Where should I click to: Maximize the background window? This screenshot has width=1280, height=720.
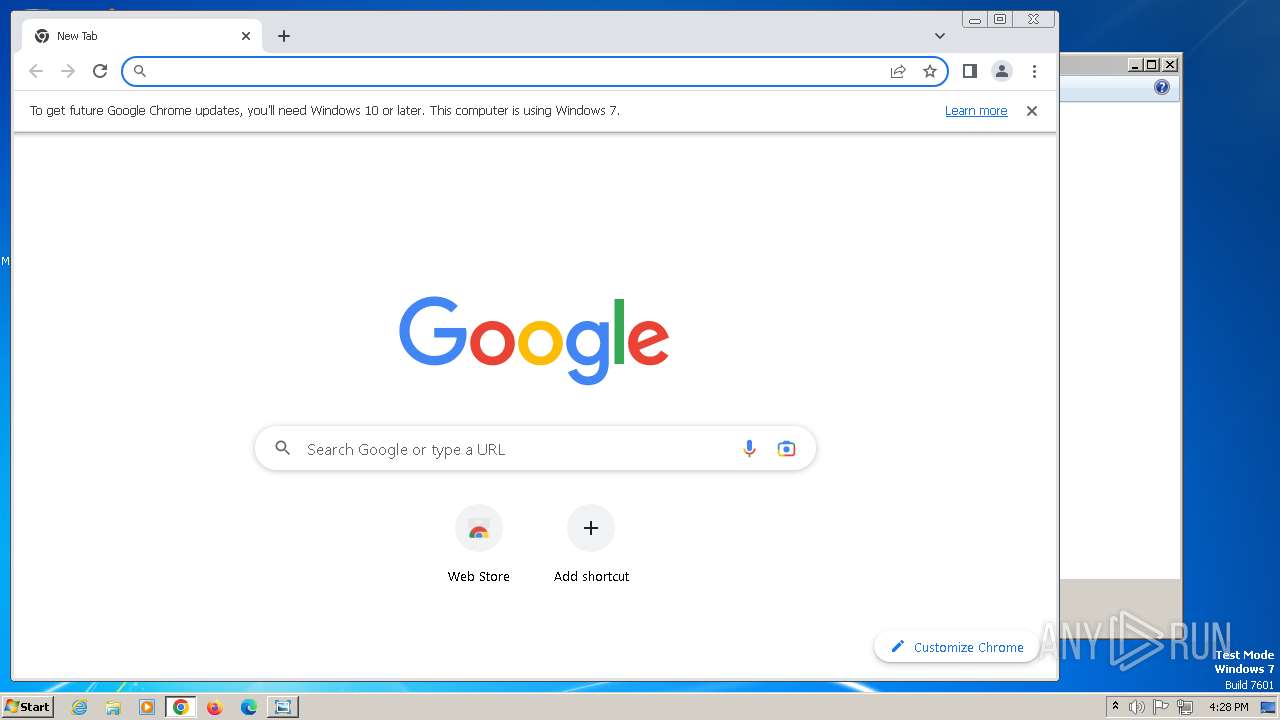click(1152, 65)
